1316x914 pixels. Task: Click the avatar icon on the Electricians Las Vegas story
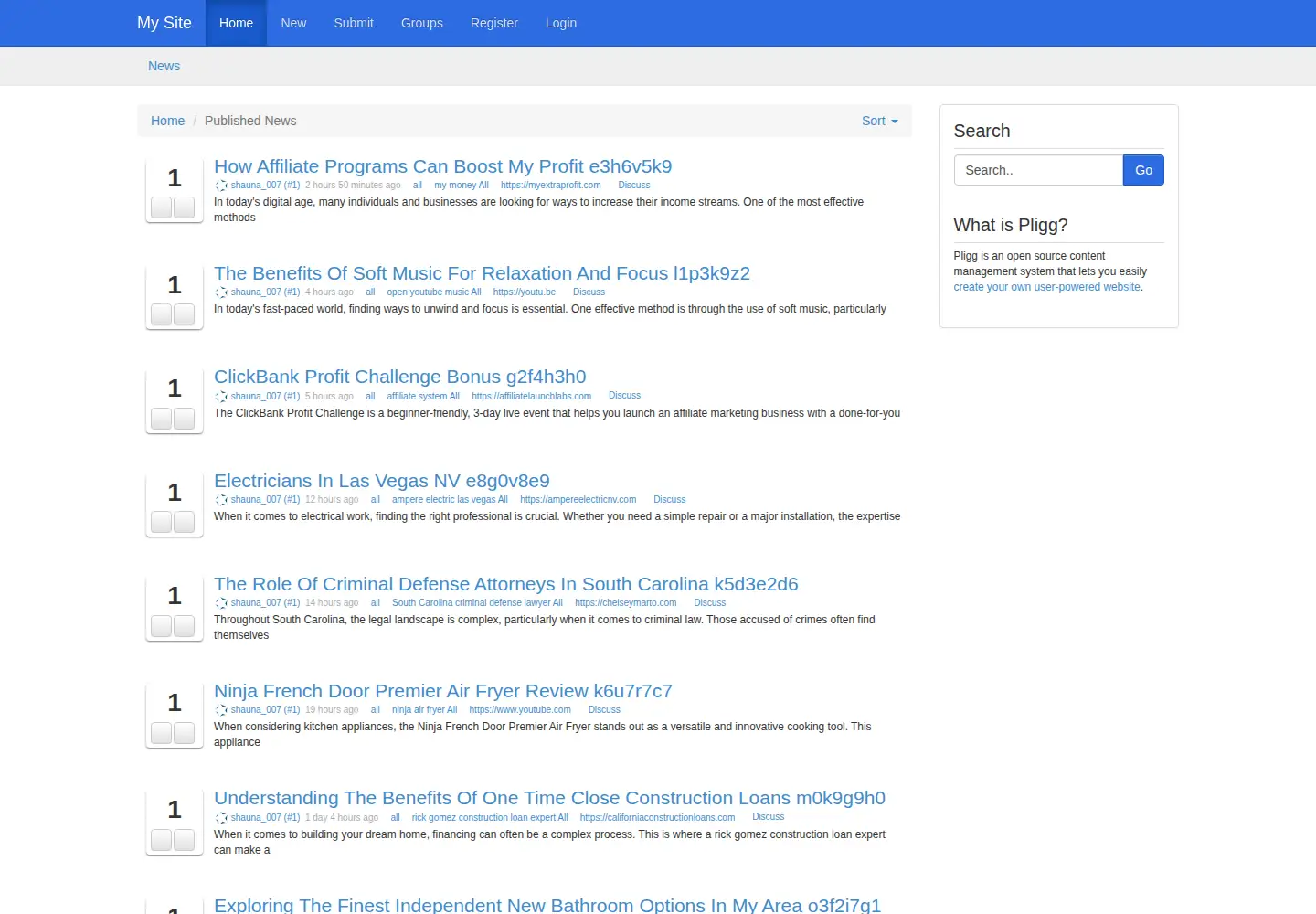221,500
